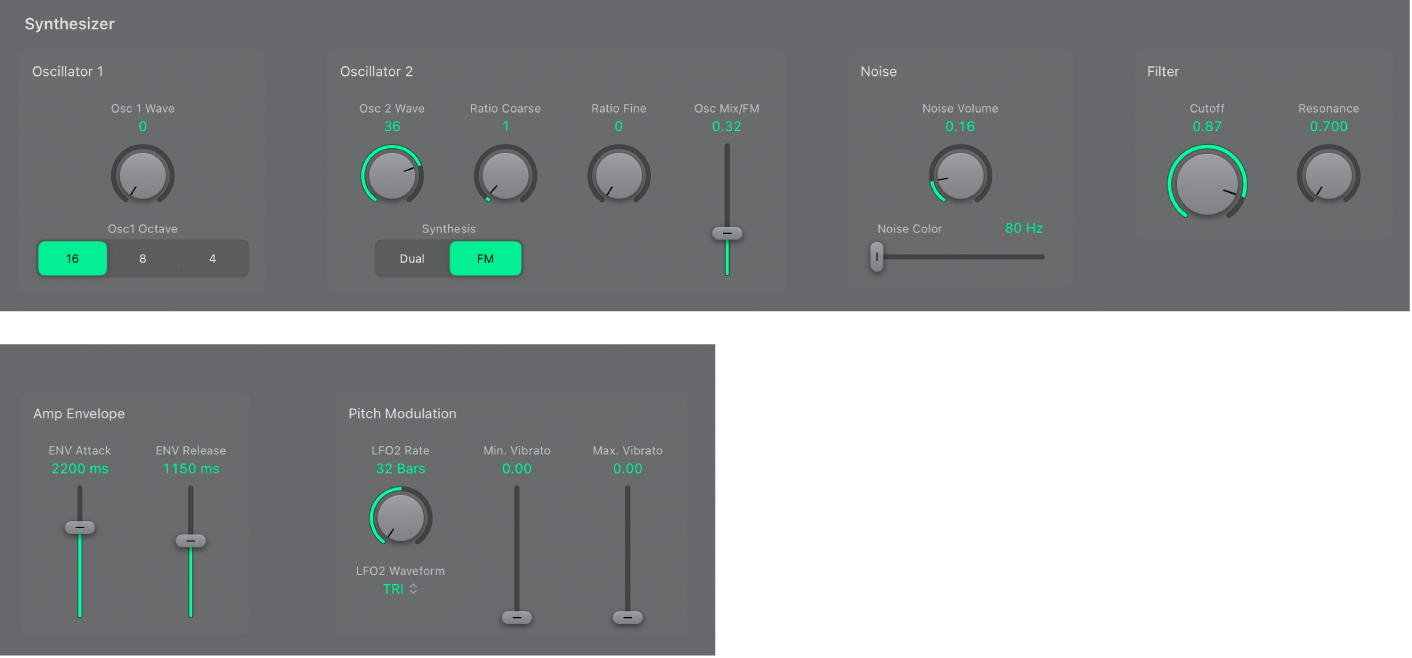Image resolution: width=1412 pixels, height=658 pixels.
Task: Click the Max. Vibrato slider handle
Action: [627, 617]
